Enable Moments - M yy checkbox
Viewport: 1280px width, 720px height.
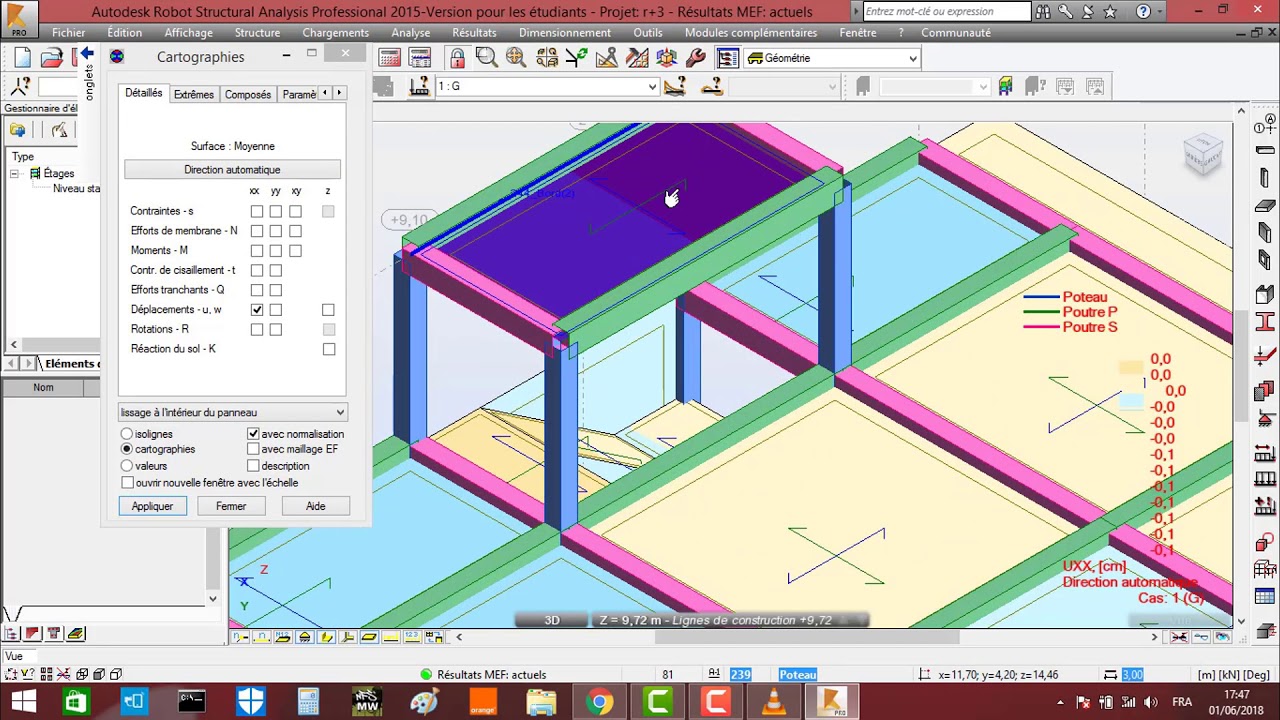pyautogui.click(x=276, y=251)
